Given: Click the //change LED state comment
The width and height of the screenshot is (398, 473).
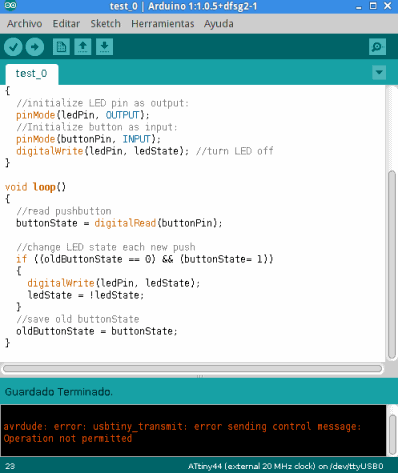Looking at the screenshot, I should (106, 247).
